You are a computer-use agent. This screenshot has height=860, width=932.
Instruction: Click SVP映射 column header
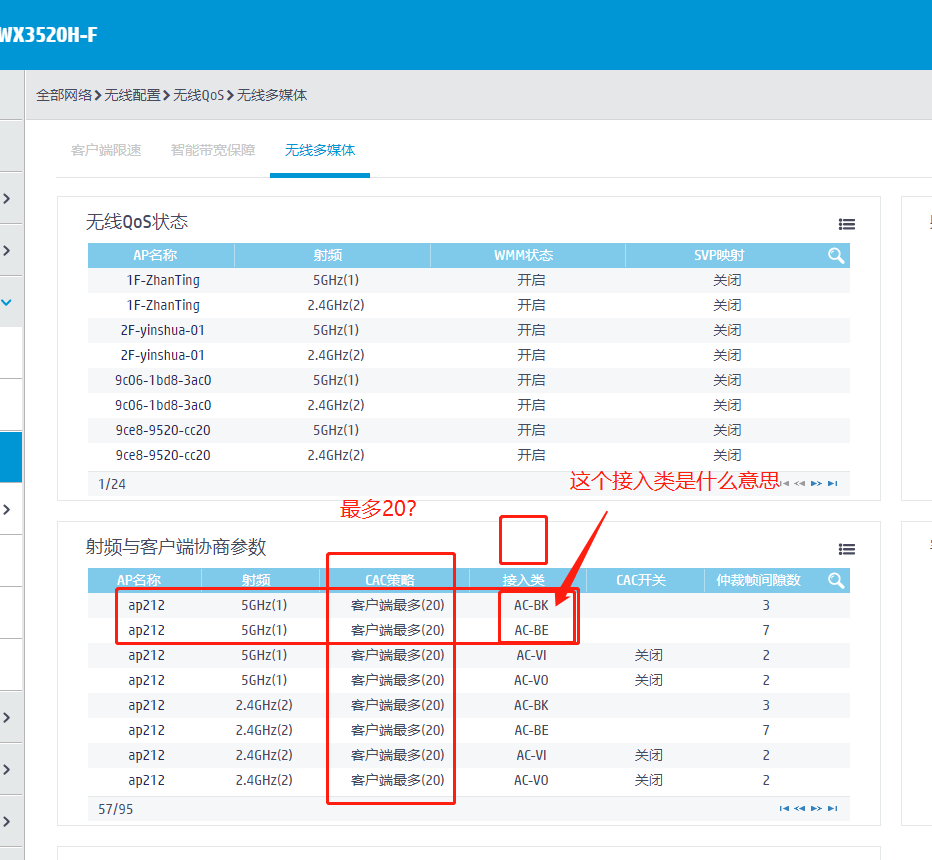(719, 256)
